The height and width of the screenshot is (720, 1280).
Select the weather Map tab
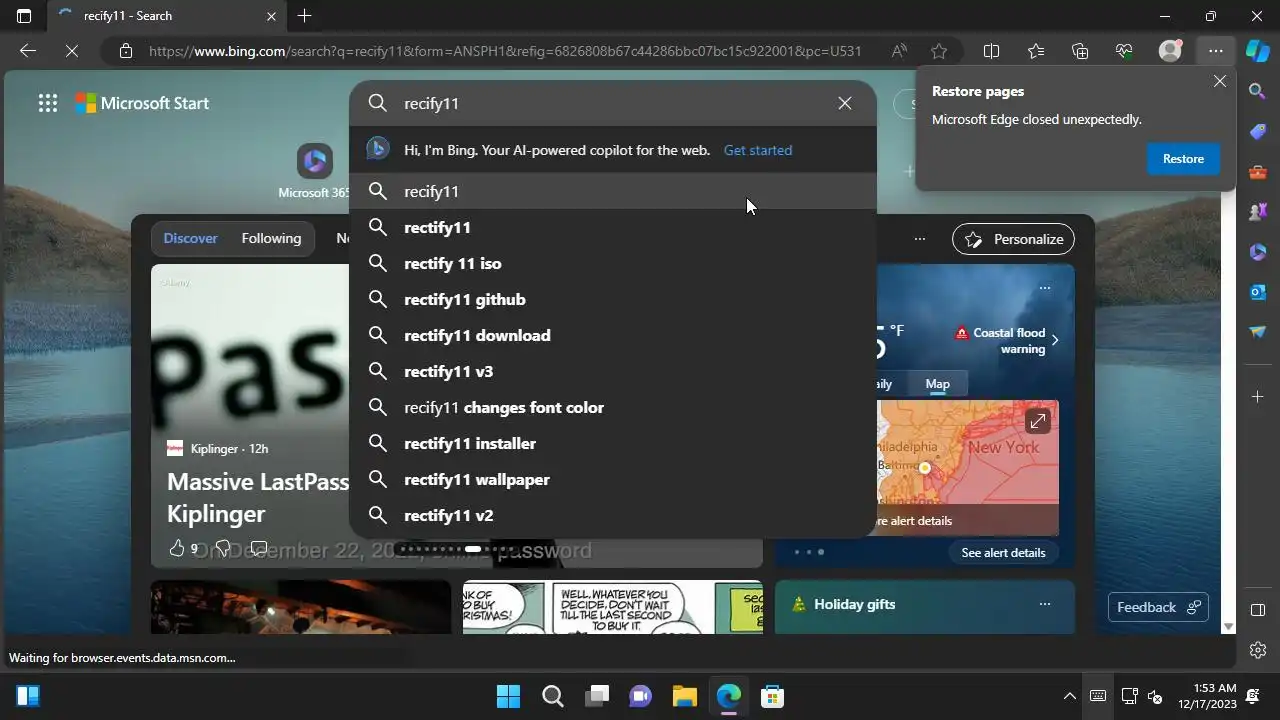(938, 384)
